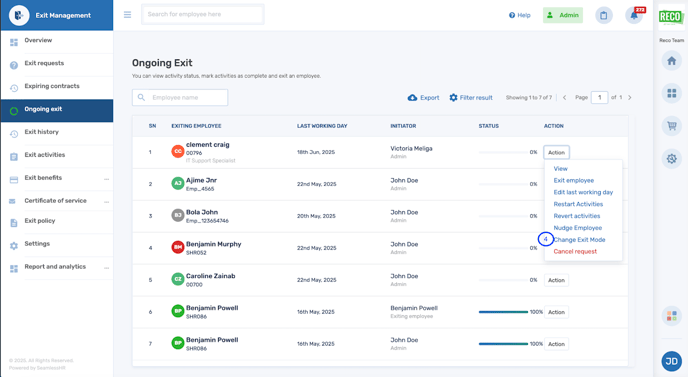This screenshot has height=377, width=688.
Task: Open the gear icon in right rail
Action: click(671, 158)
